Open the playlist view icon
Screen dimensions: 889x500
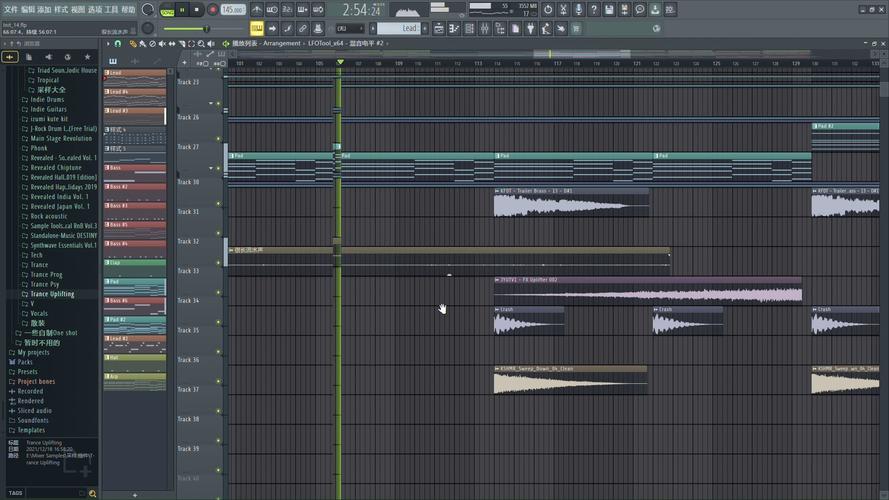coord(439,28)
